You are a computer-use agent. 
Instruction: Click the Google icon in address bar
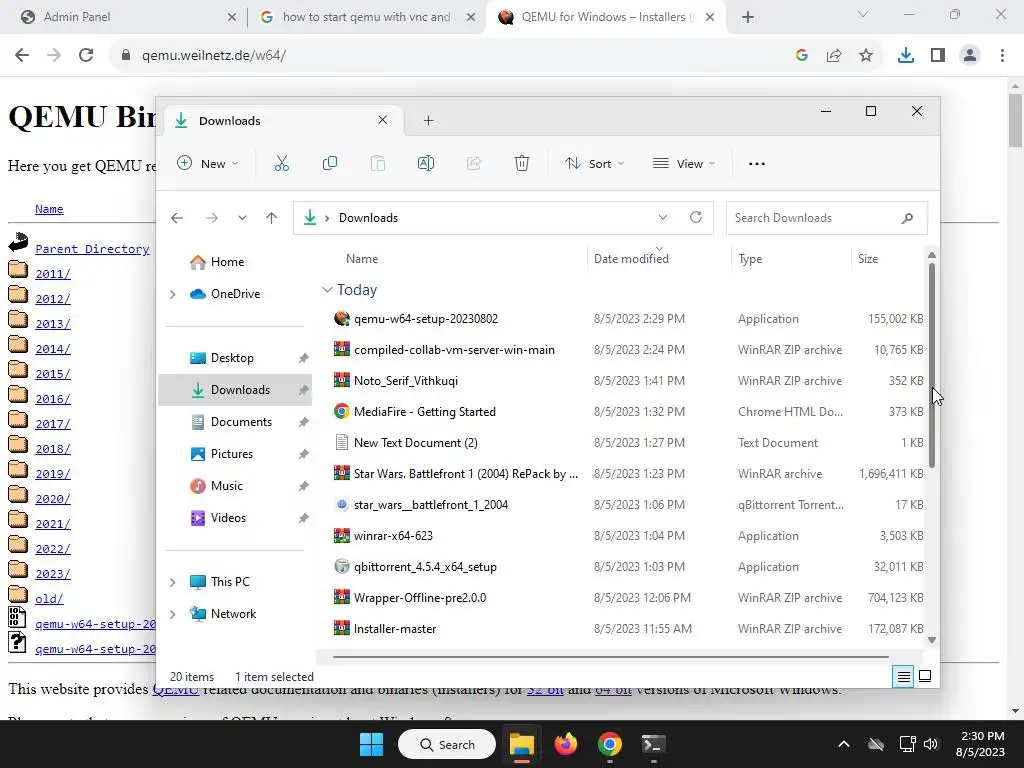coord(802,56)
